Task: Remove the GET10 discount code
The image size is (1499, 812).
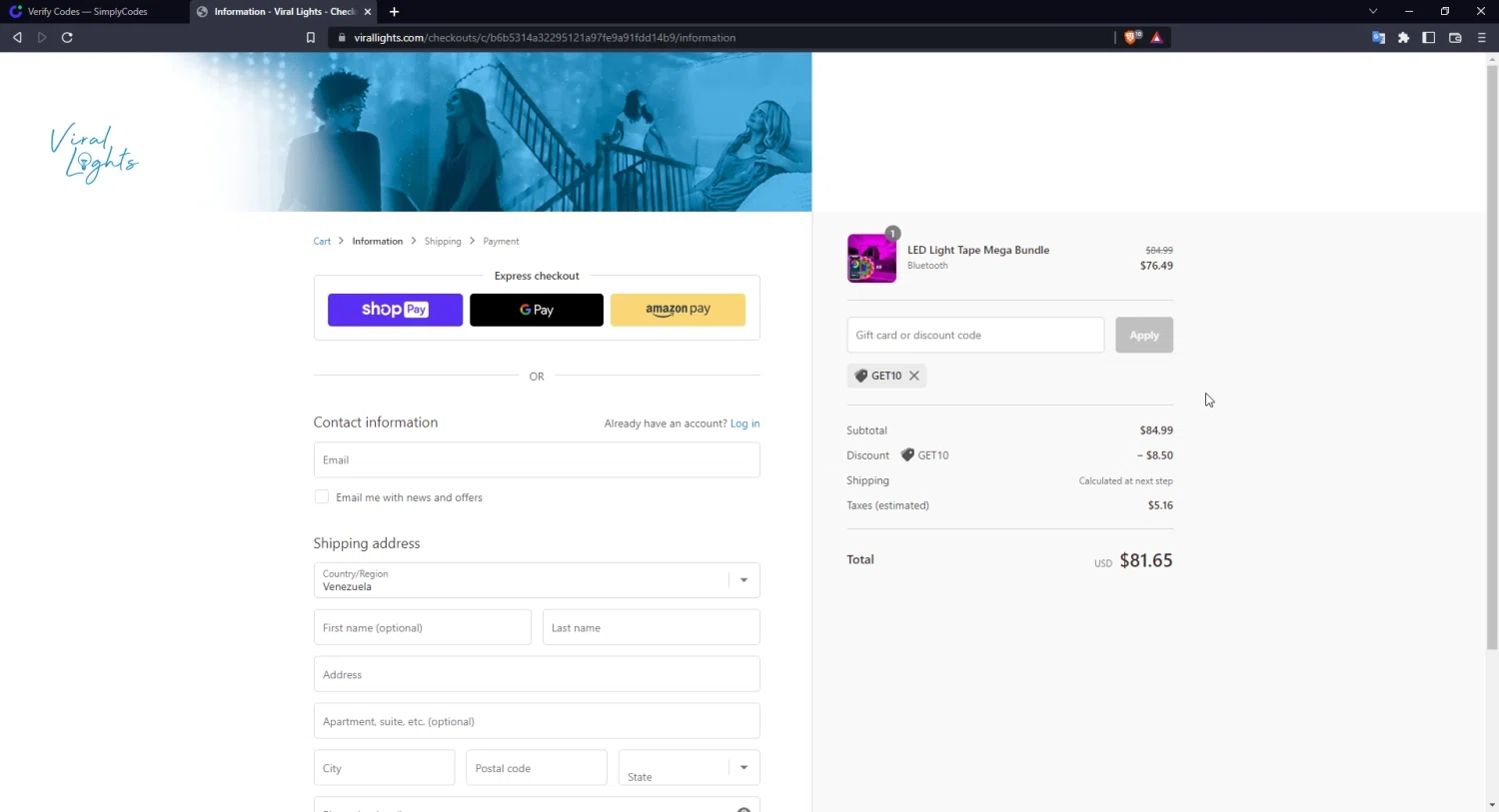Action: [913, 376]
